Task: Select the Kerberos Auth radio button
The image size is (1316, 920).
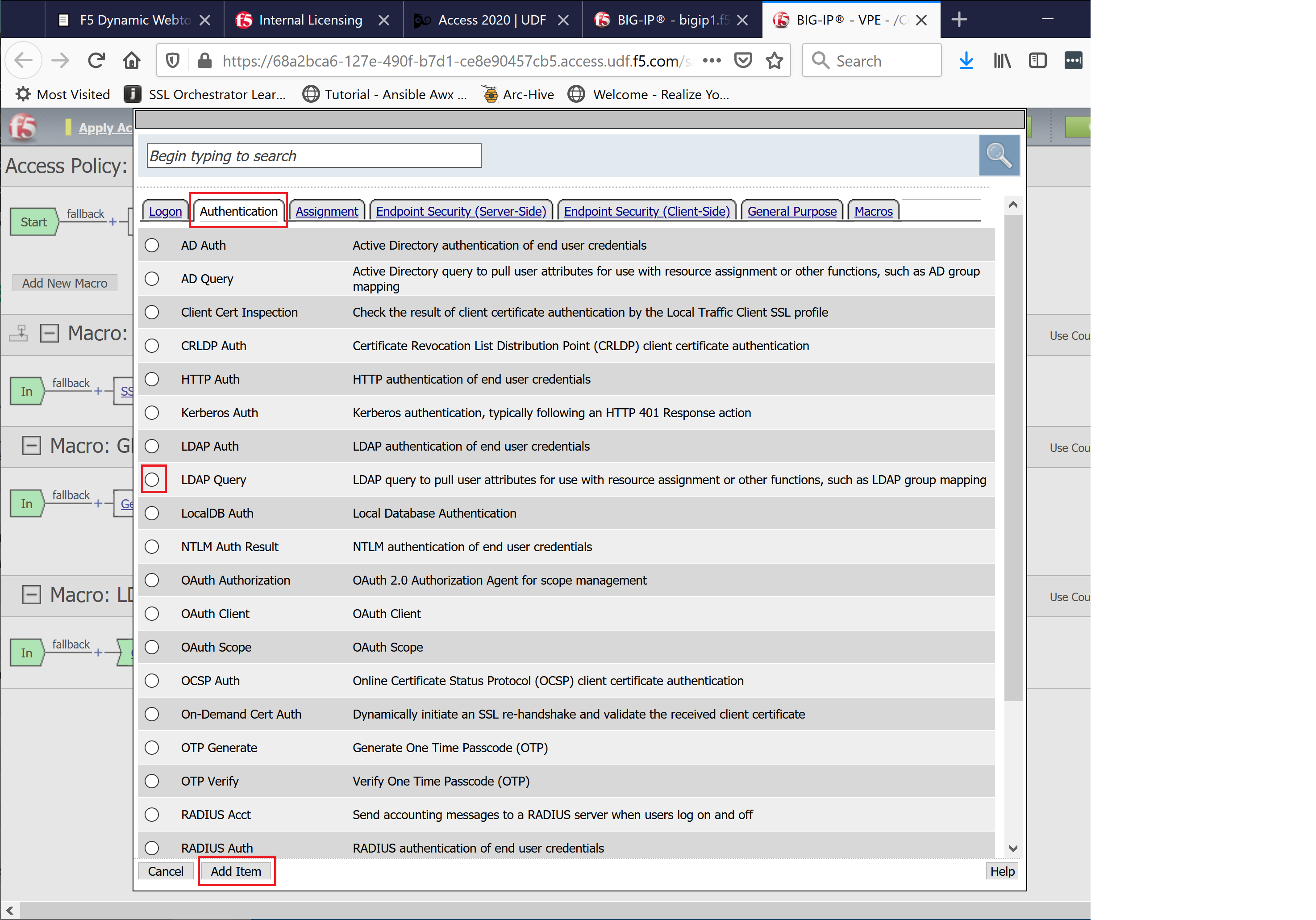Action: coord(152,412)
